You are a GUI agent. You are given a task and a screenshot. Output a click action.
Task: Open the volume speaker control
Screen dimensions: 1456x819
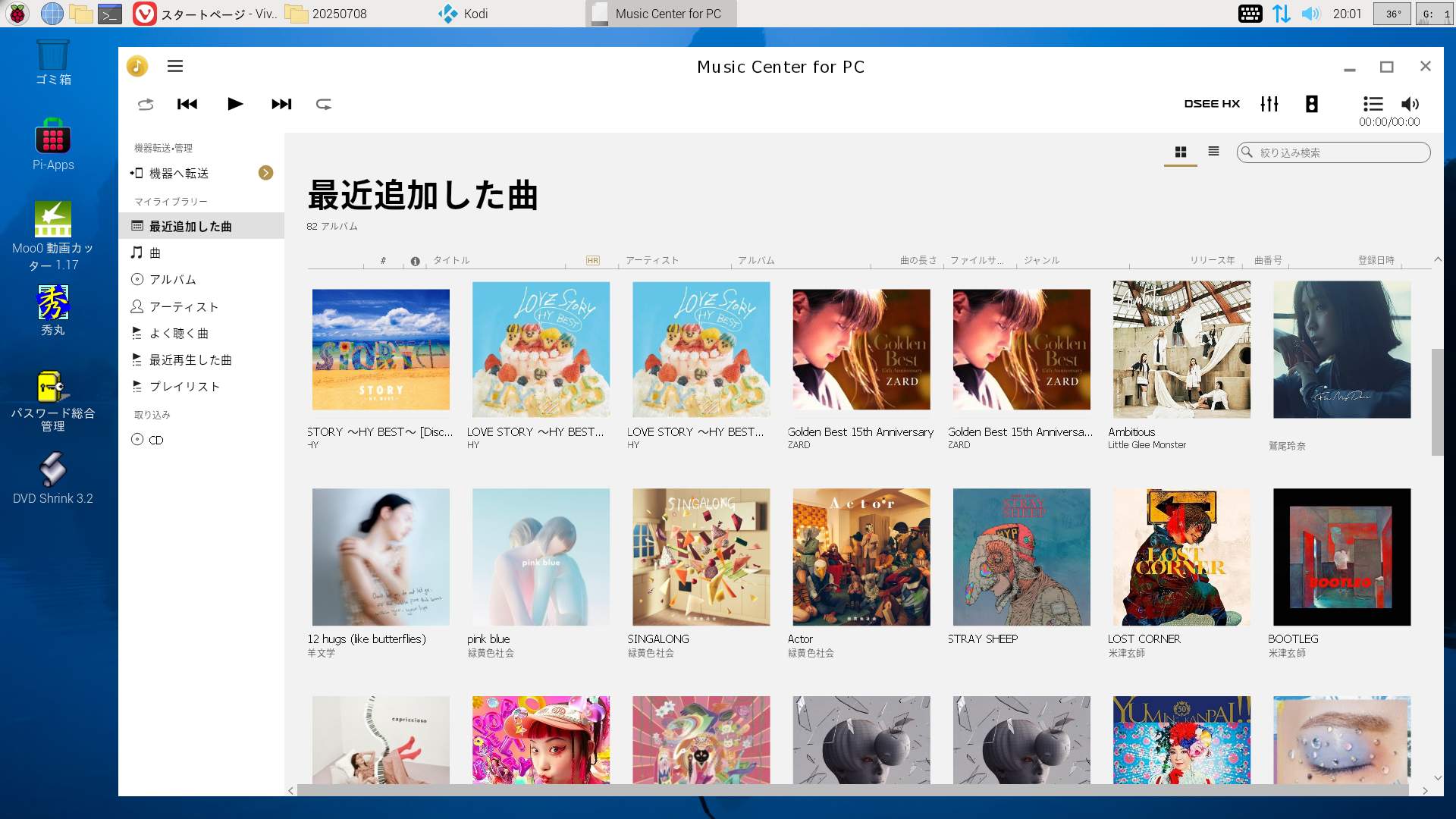(x=1410, y=104)
